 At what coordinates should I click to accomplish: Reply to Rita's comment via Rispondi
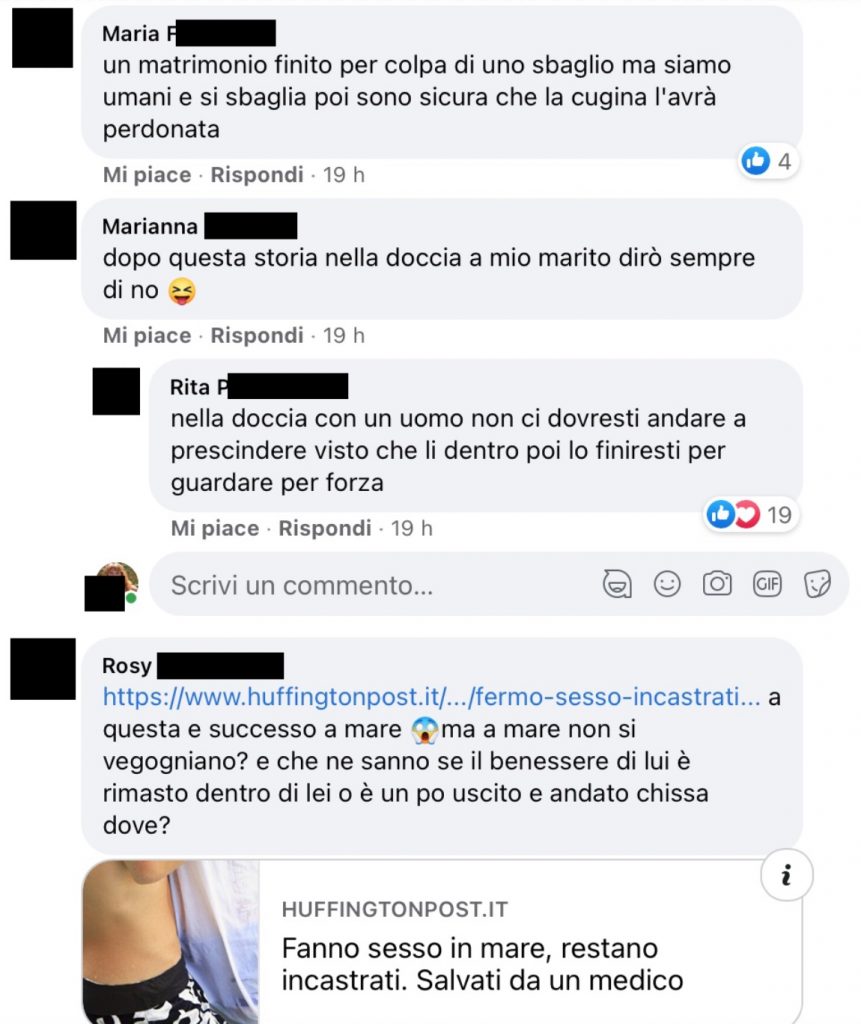(325, 528)
